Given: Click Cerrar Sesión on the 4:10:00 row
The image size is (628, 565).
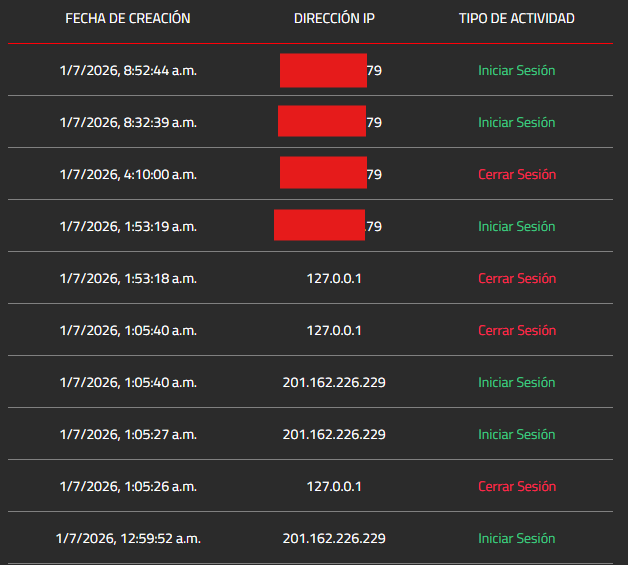Looking at the screenshot, I should coord(517,175).
